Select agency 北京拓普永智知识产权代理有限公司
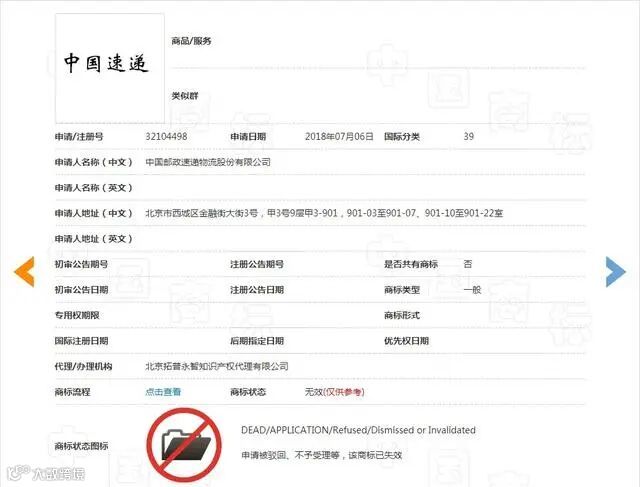 click(217, 366)
